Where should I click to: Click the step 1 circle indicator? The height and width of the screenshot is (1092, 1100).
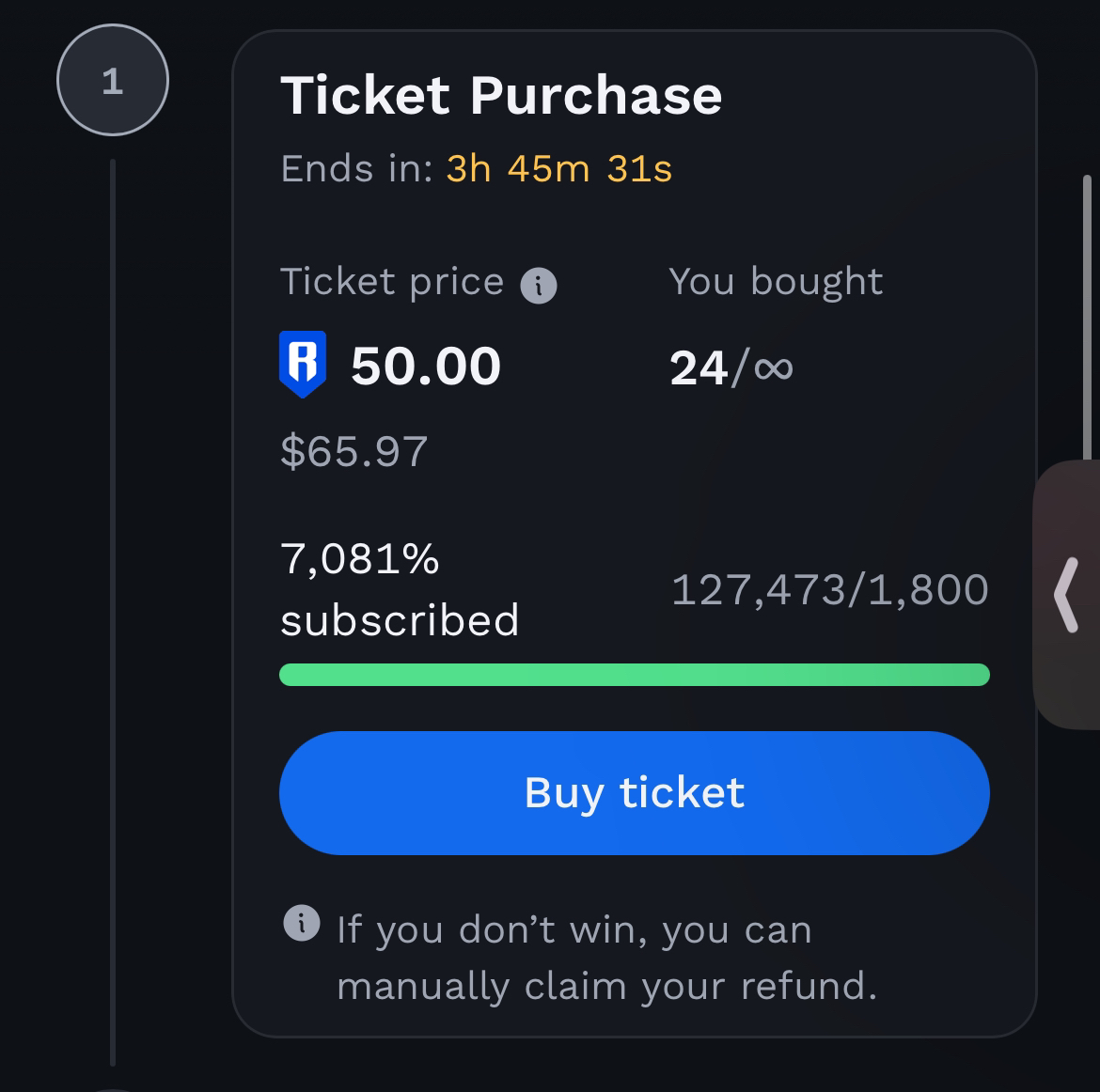[113, 81]
